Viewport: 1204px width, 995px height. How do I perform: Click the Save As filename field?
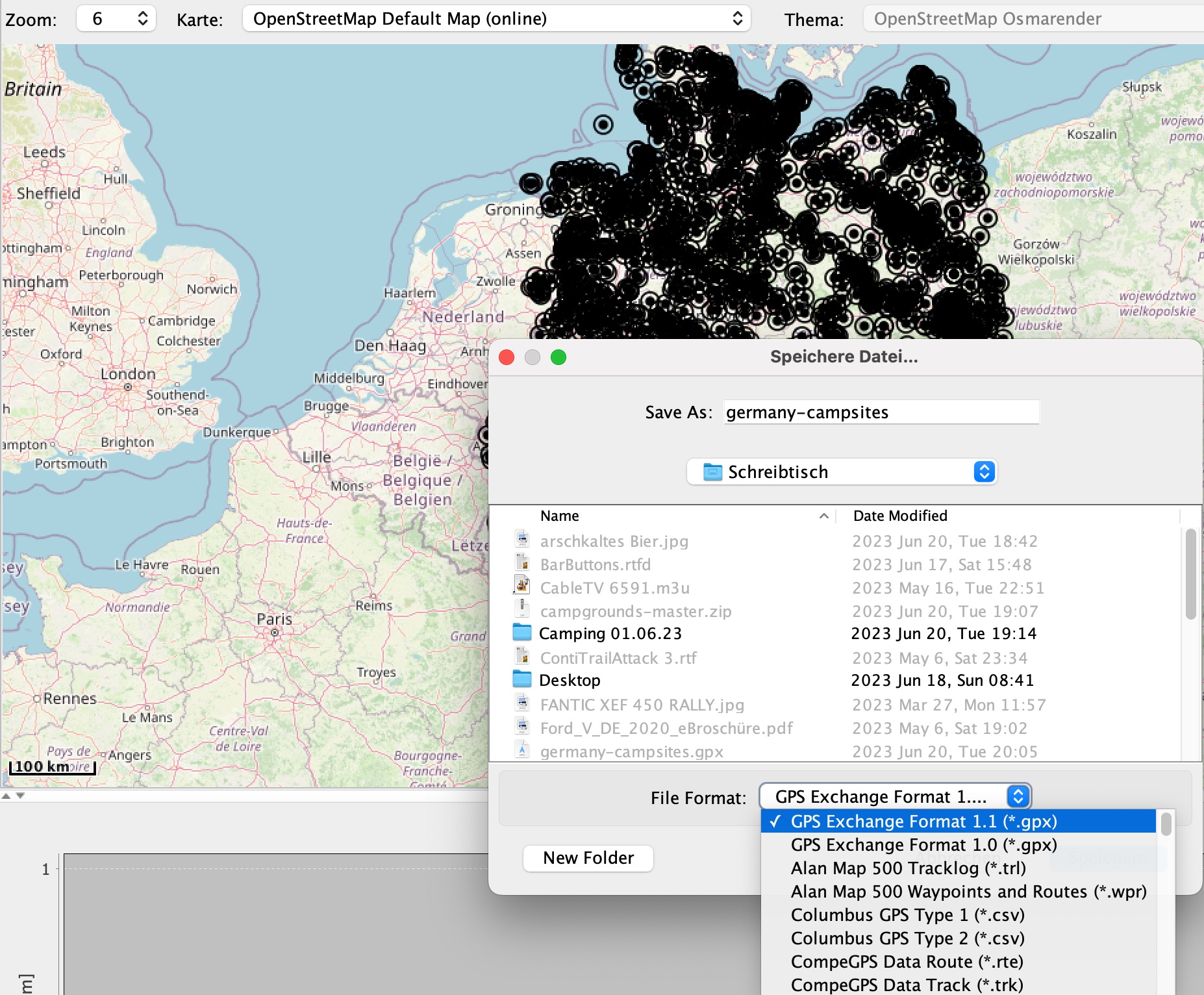point(881,412)
